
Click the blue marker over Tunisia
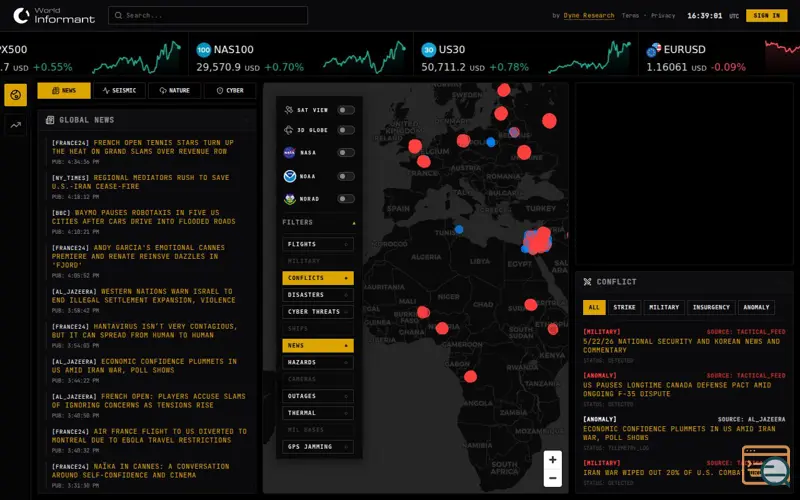click(459, 230)
